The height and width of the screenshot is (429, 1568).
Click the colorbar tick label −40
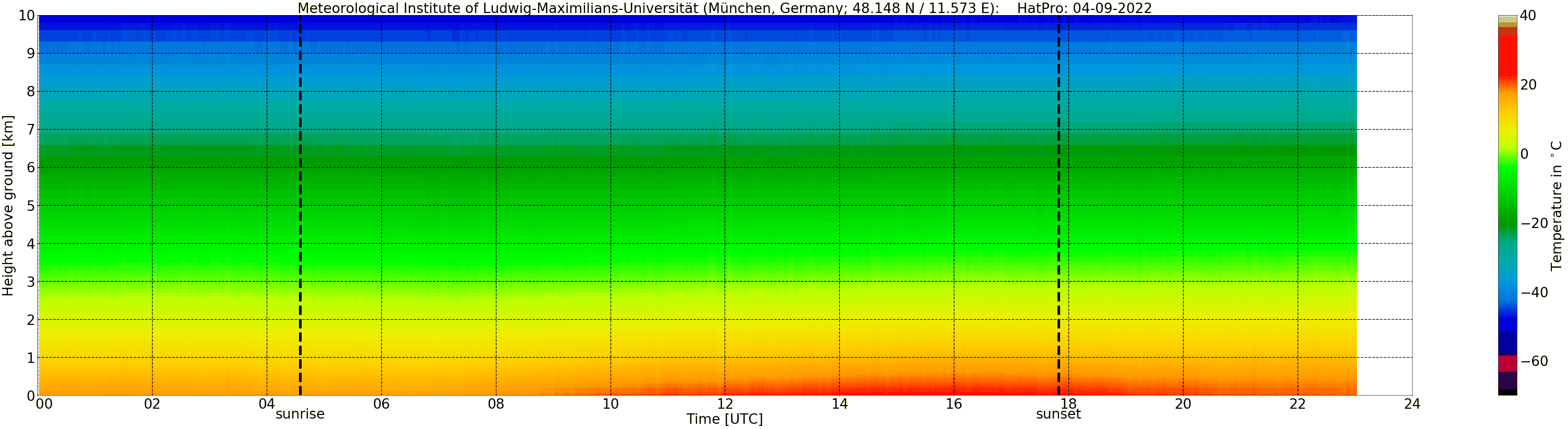pyautogui.click(x=1534, y=293)
